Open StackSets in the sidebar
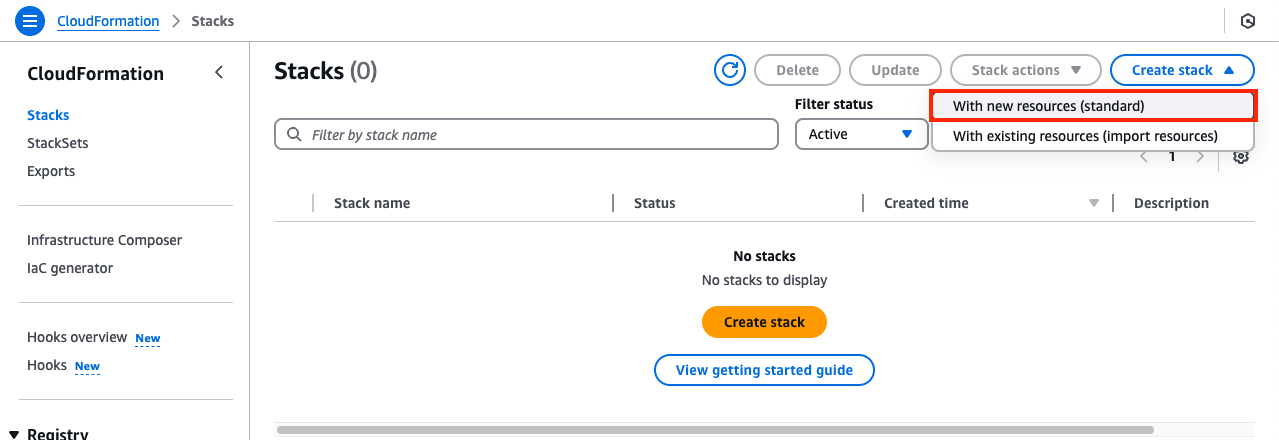 pos(58,143)
